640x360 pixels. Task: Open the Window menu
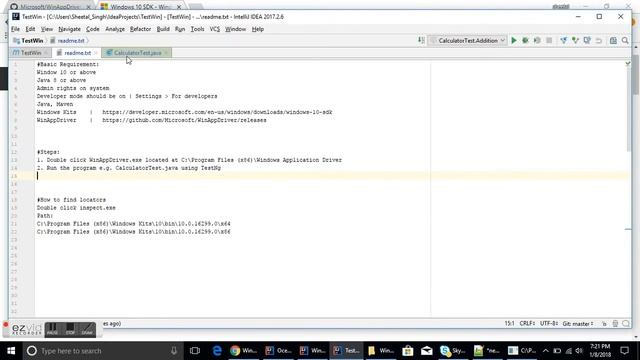coord(236,29)
